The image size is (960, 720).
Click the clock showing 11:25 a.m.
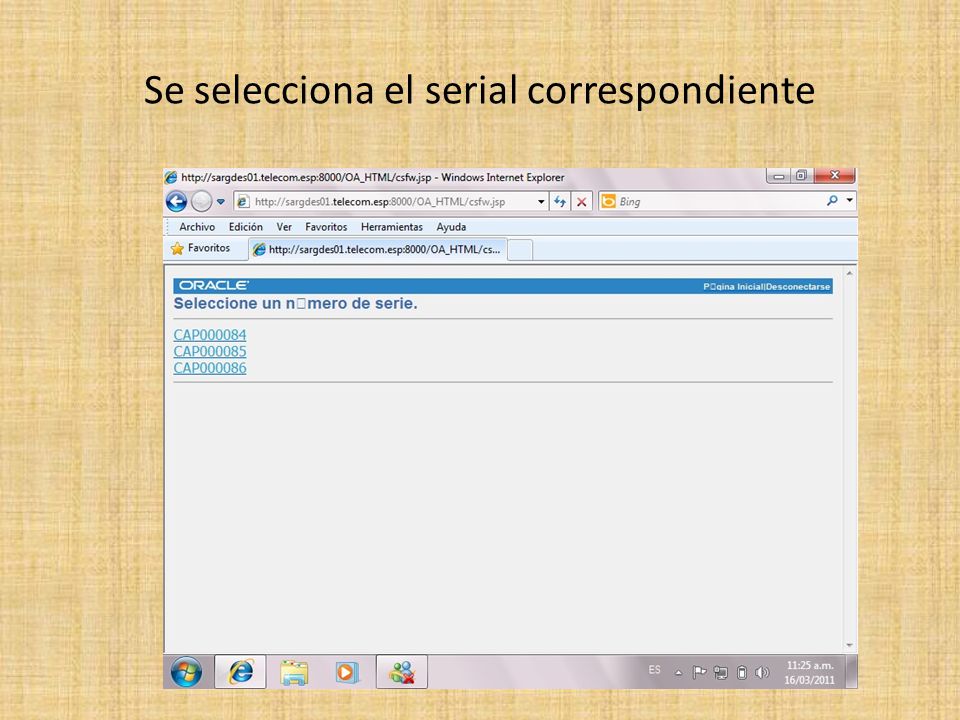(809, 672)
